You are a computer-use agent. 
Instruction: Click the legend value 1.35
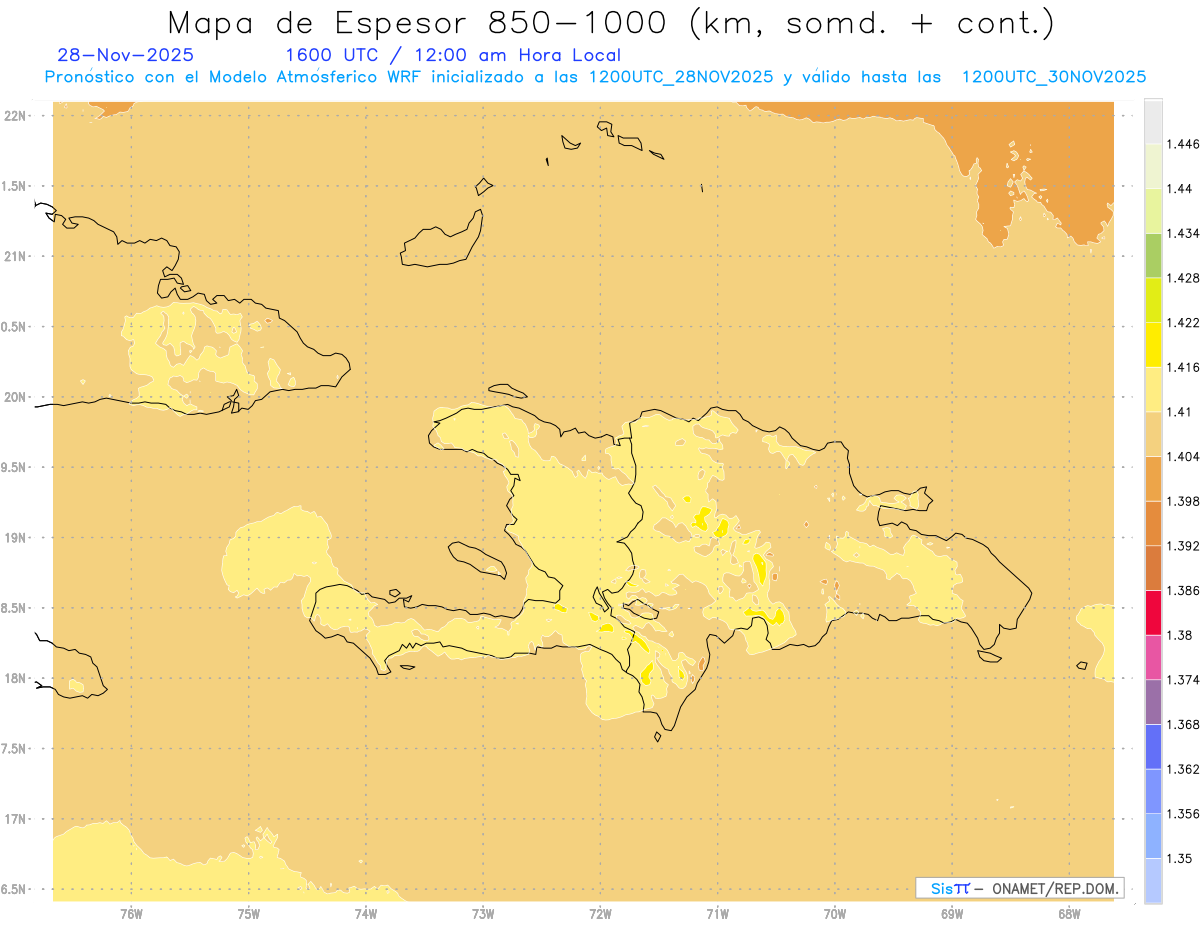pos(1179,858)
